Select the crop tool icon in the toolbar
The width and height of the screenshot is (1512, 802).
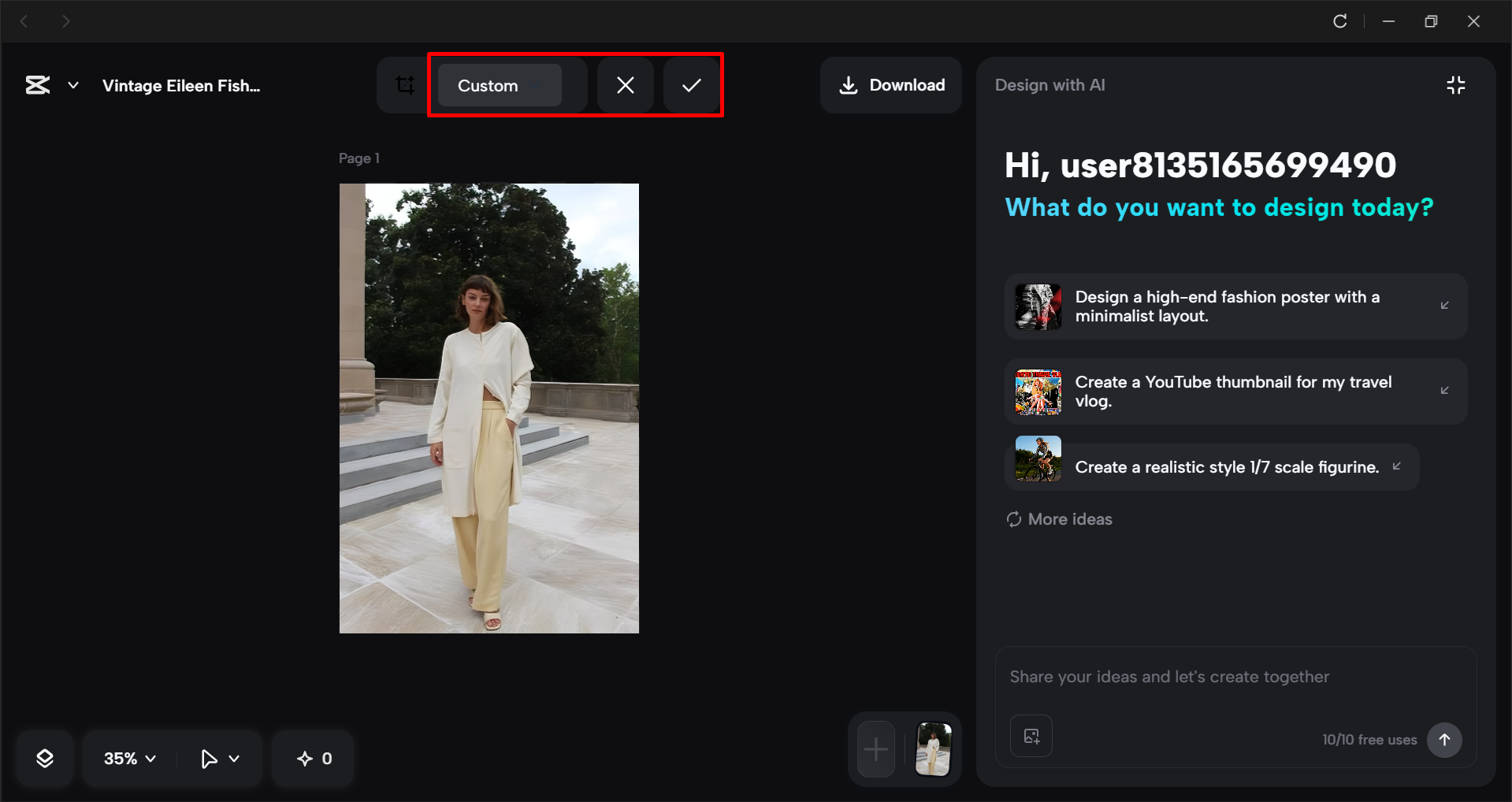coord(405,84)
